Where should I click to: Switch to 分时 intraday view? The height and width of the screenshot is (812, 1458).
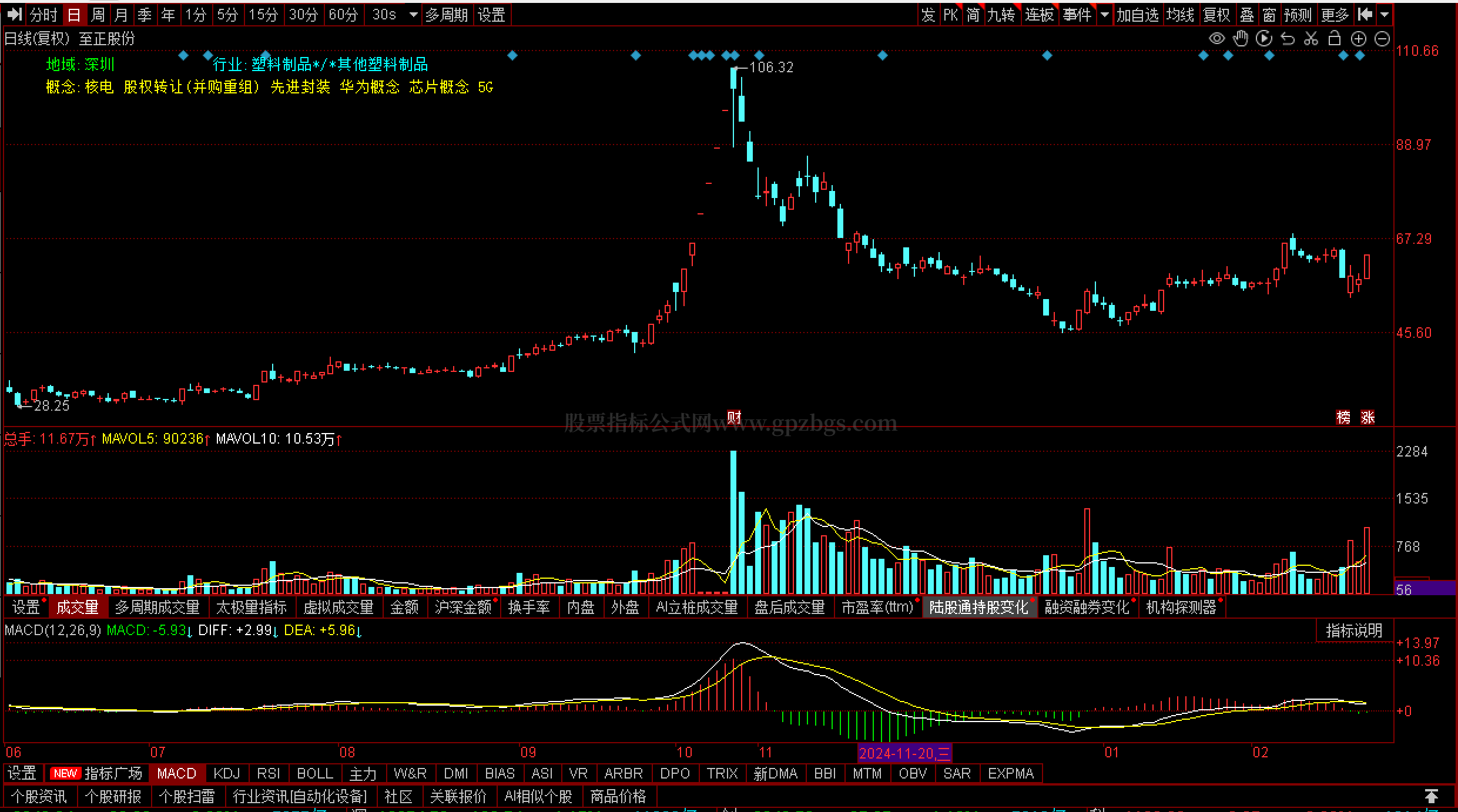point(44,15)
